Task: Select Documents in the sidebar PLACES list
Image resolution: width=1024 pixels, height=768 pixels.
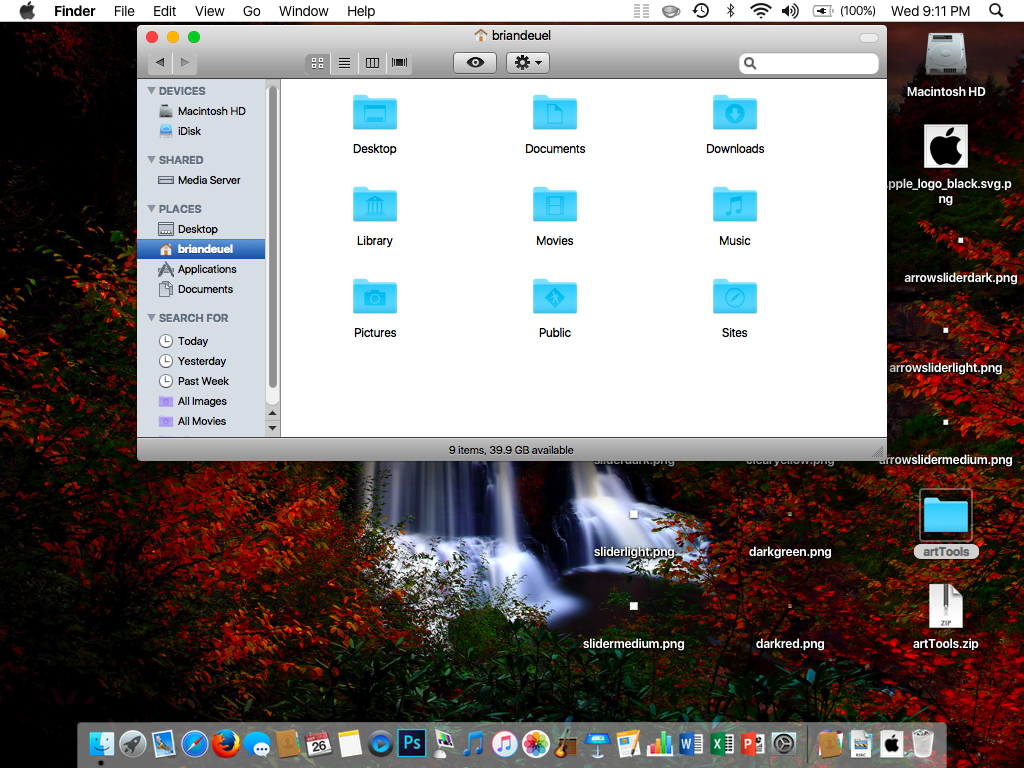Action: tap(201, 289)
